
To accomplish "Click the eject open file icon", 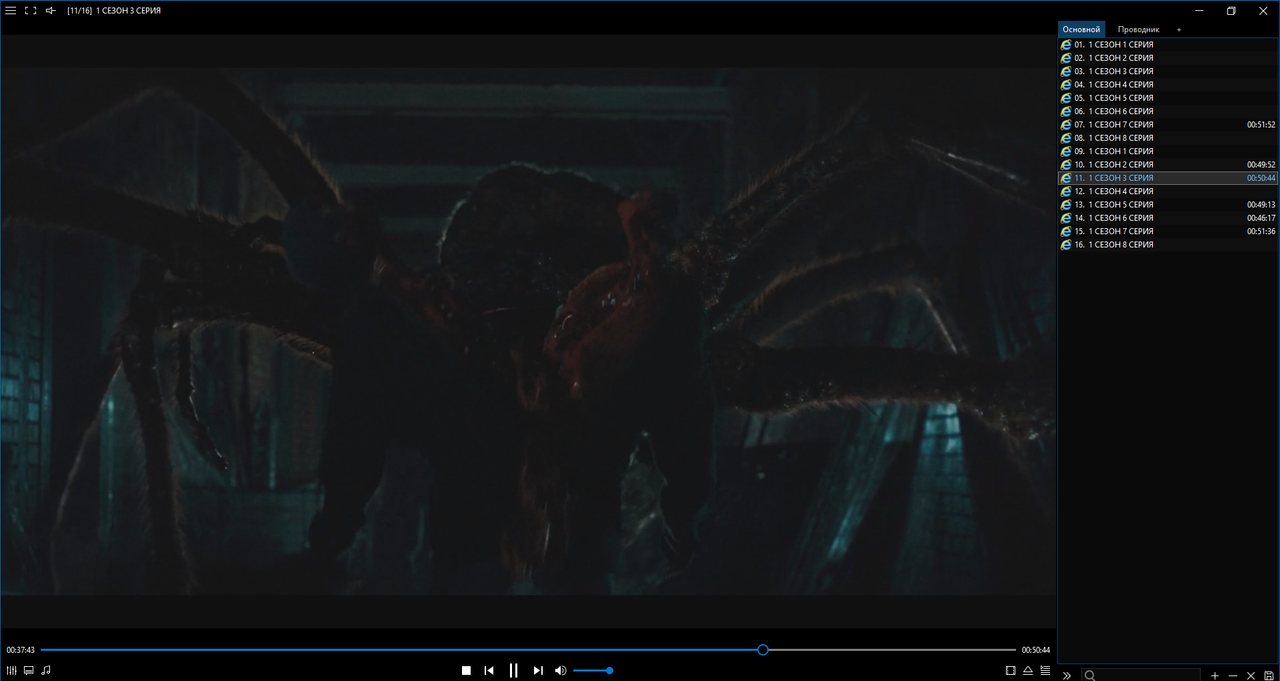I will click(x=1028, y=670).
